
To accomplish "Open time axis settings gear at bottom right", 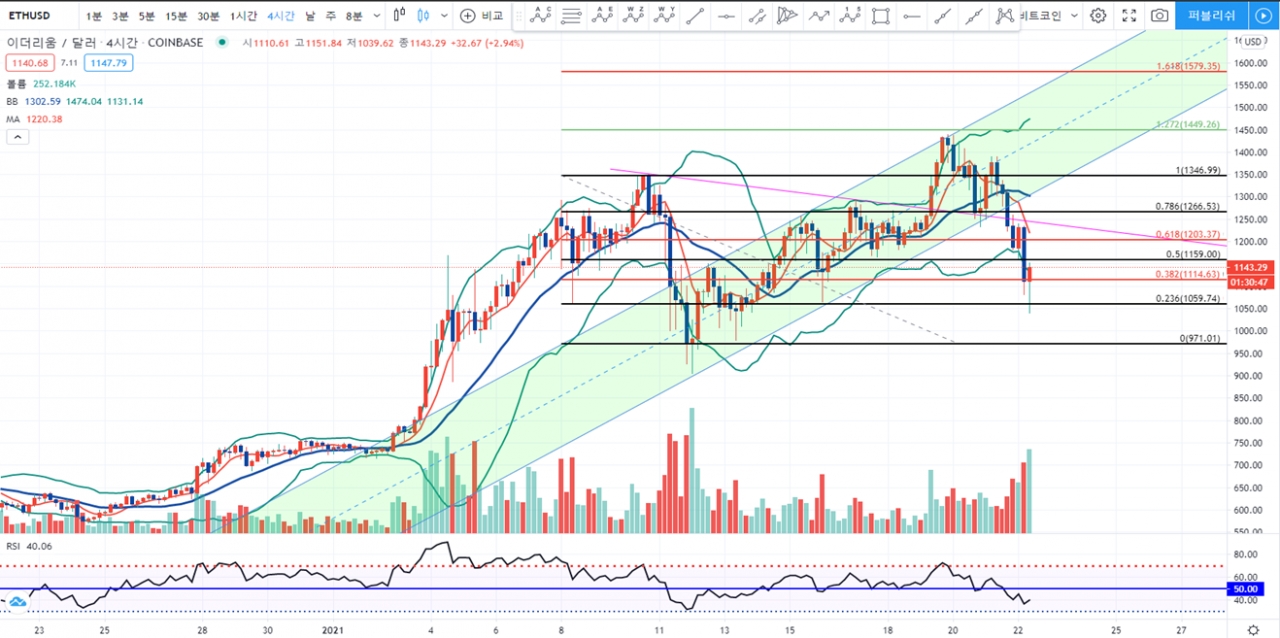I will (x=1253, y=629).
